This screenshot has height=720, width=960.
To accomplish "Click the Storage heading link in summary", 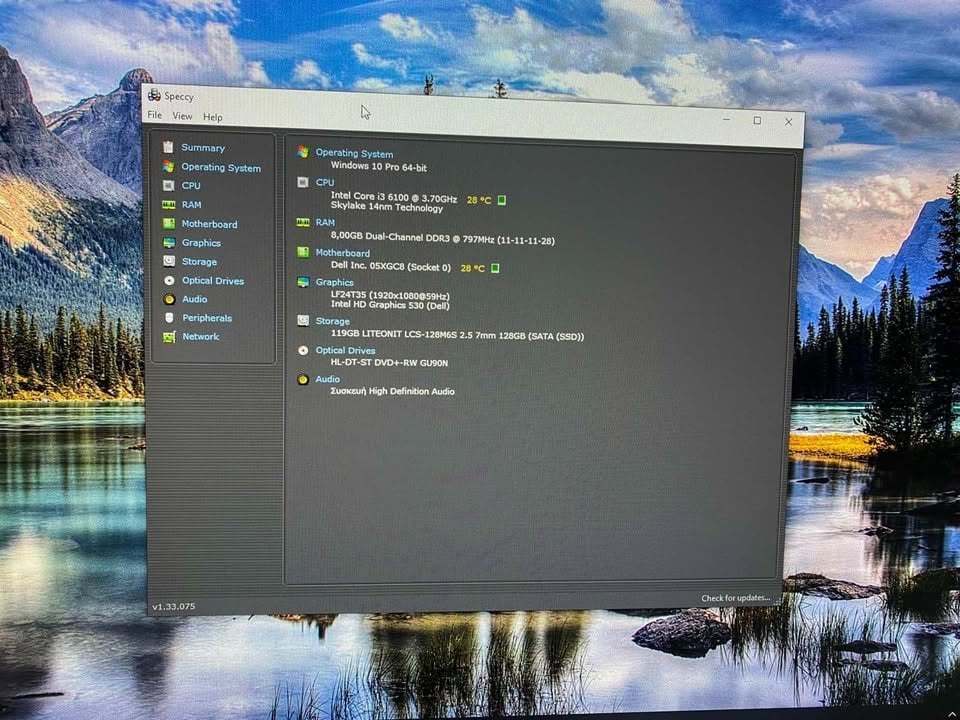I will click(332, 321).
